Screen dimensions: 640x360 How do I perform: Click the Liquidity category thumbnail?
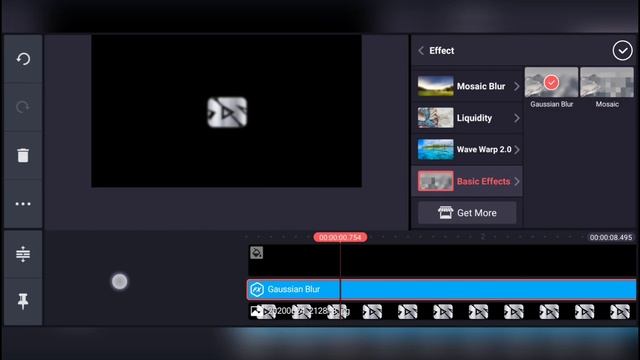[x=435, y=118]
